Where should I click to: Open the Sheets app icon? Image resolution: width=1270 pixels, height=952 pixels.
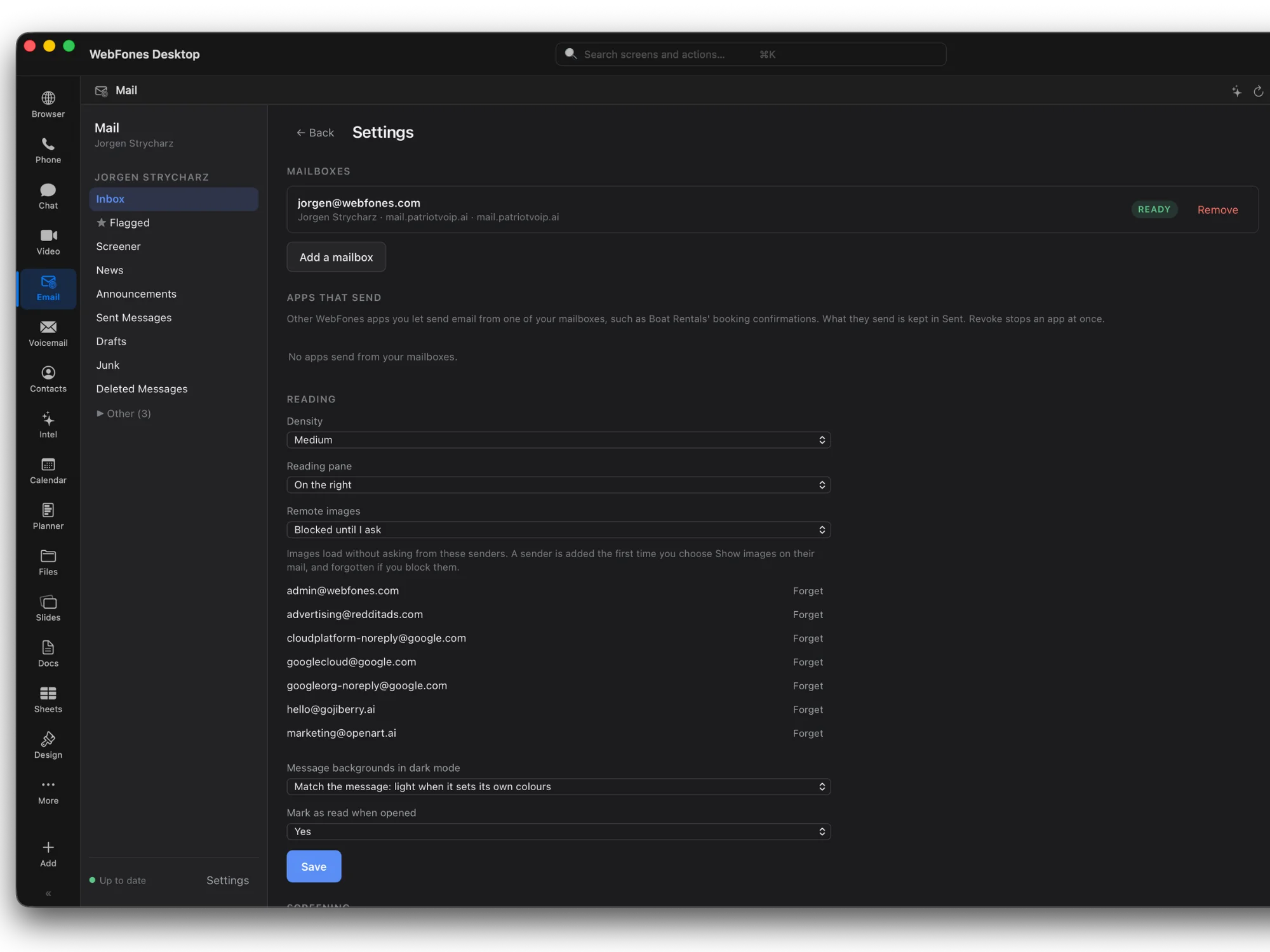tap(48, 699)
